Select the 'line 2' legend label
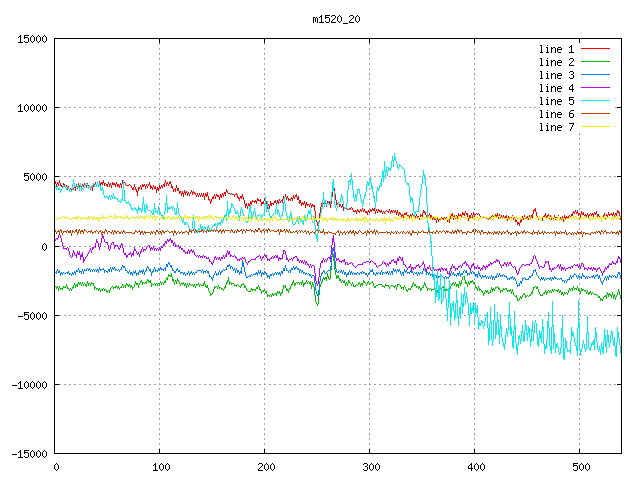640x480 pixels. 557,62
